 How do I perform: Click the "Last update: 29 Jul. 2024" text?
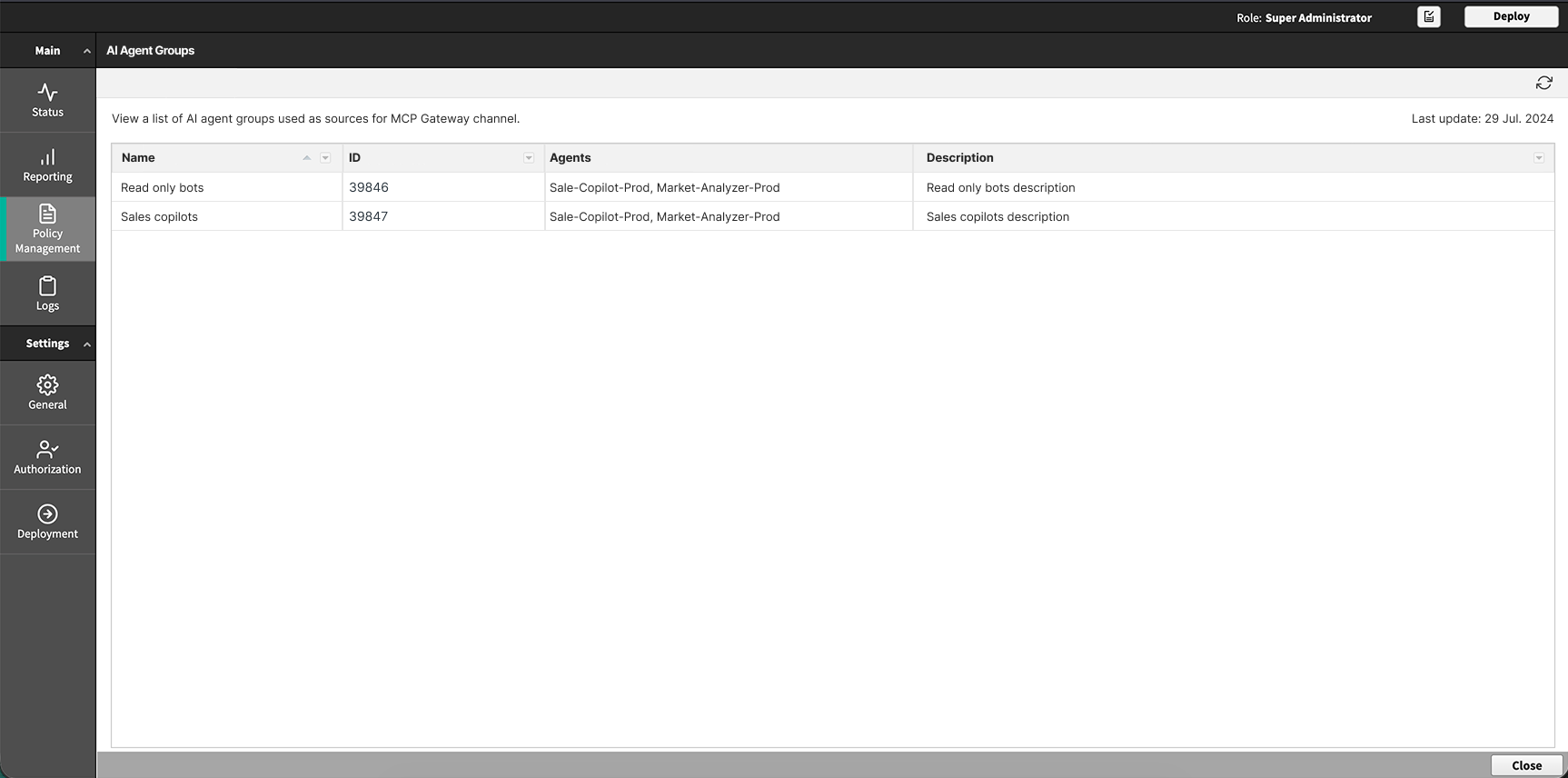[1483, 119]
